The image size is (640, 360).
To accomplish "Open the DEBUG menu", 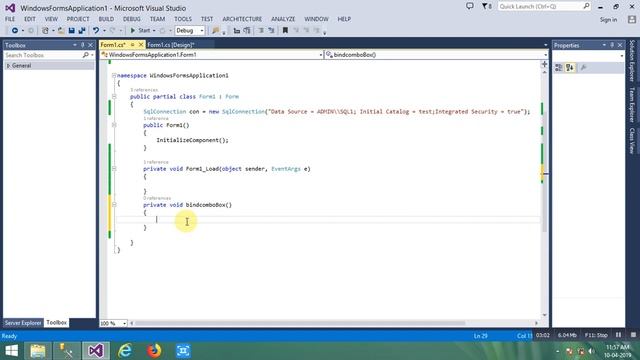I will tap(131, 19).
